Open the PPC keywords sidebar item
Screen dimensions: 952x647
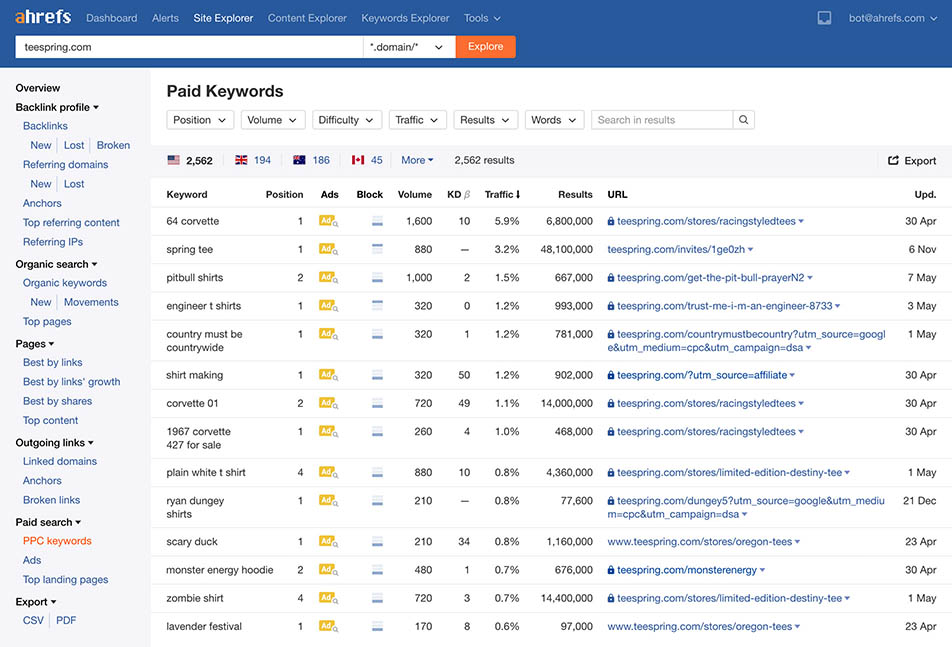[x=57, y=541]
